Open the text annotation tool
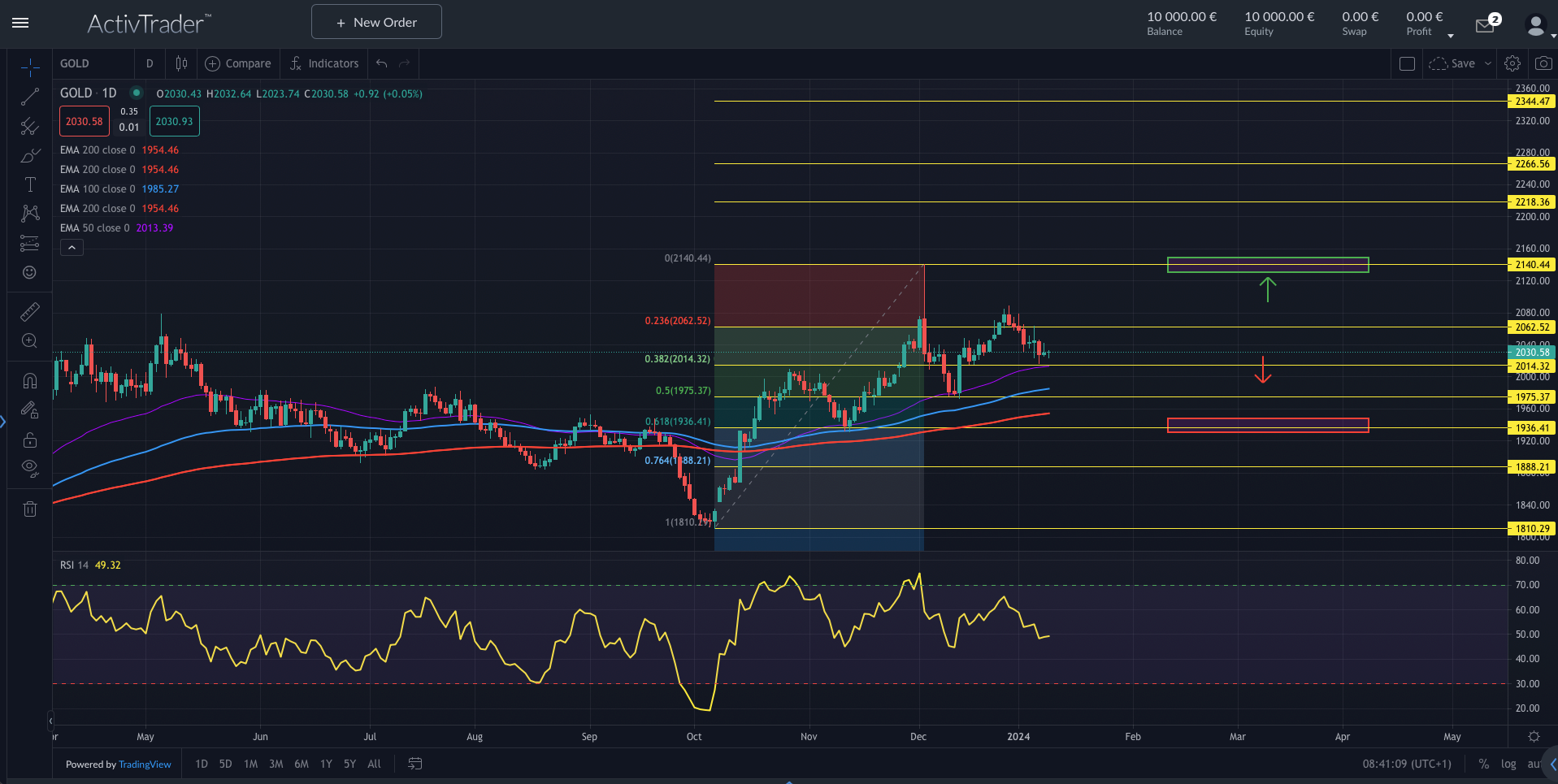1558x784 pixels. 30,184
